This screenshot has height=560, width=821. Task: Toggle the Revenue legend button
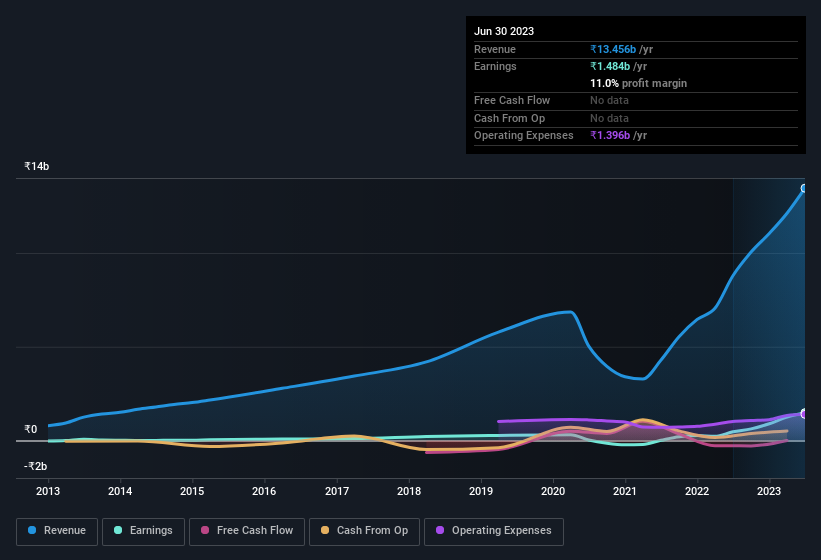[57, 531]
